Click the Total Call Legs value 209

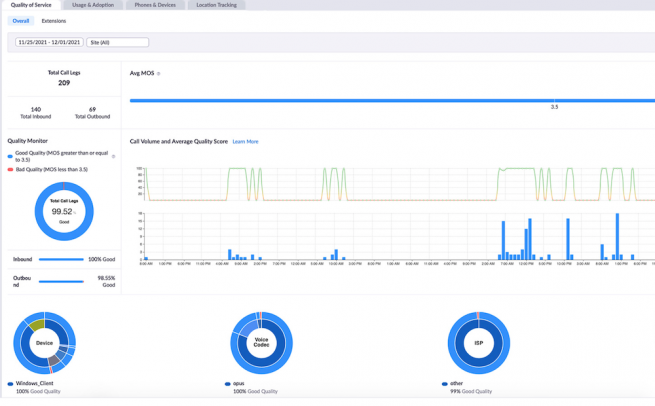pyautogui.click(x=64, y=83)
